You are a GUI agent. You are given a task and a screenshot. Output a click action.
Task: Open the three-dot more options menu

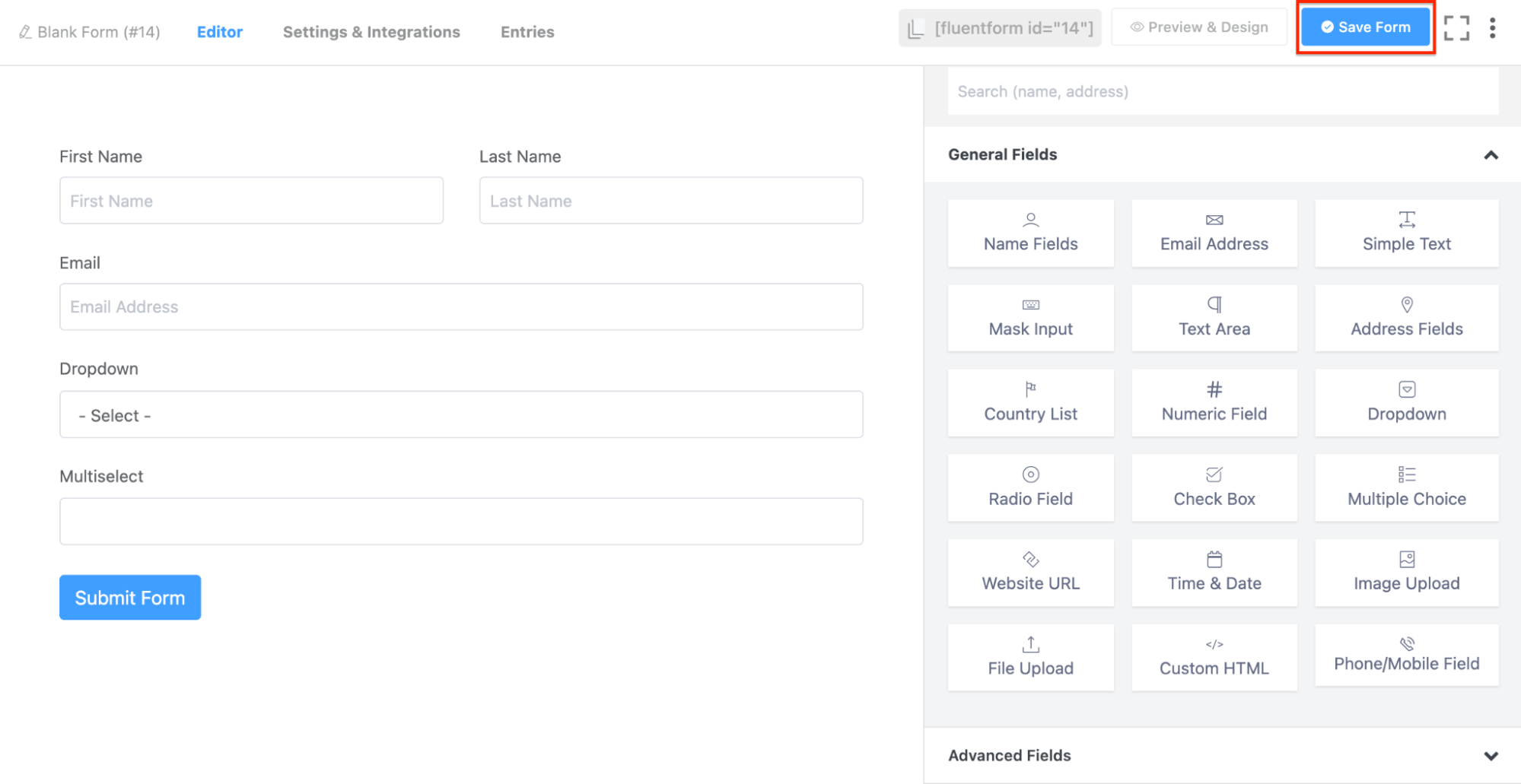click(1492, 28)
